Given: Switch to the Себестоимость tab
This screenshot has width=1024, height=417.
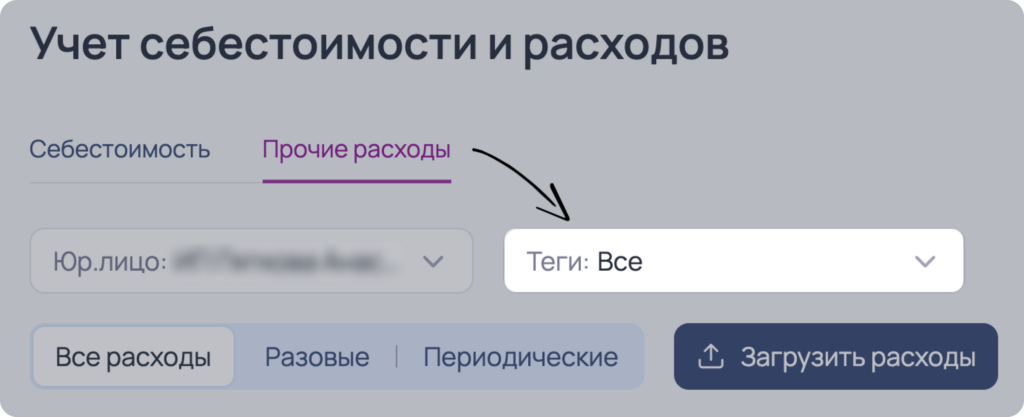Looking at the screenshot, I should pos(120,149).
